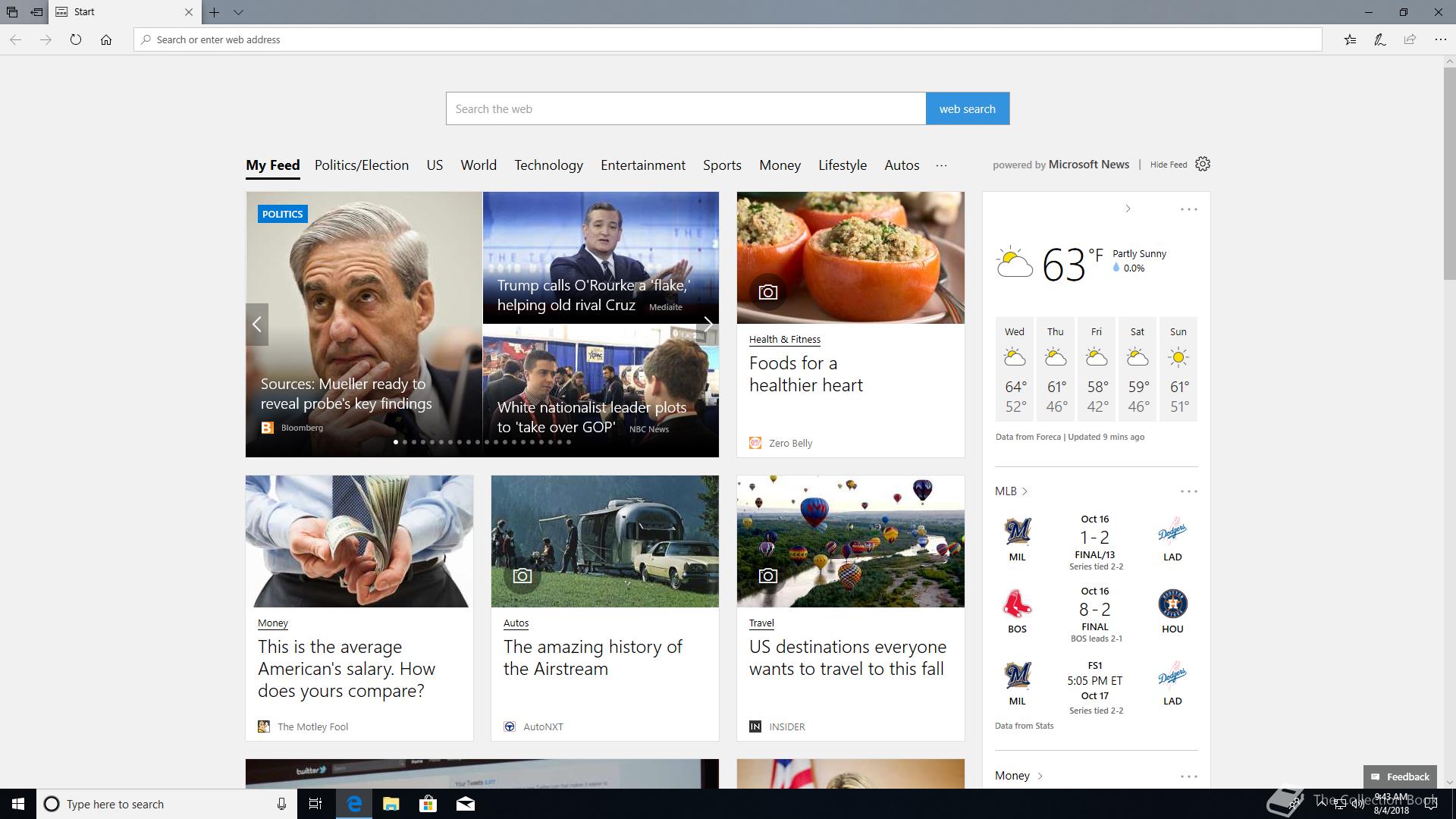Viewport: 1456px width, 819px height.
Task: Activate Cortana microphone icon
Action: (281, 804)
